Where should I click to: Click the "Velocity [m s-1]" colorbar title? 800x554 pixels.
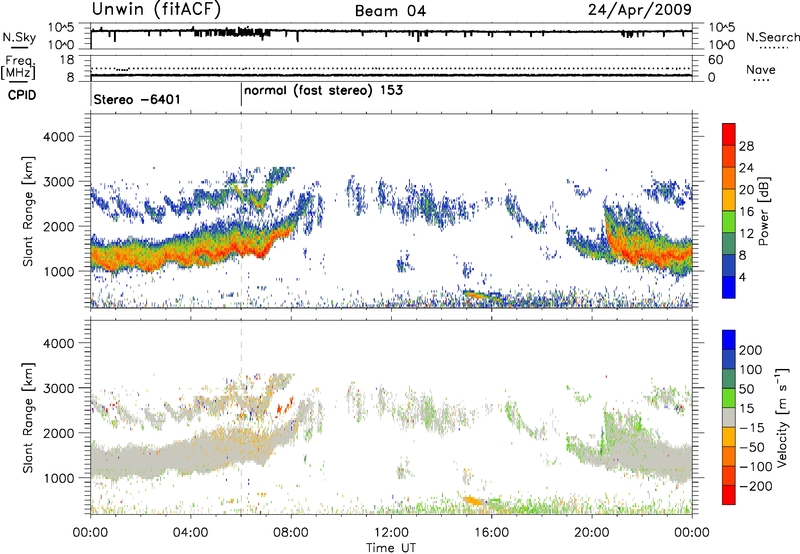[781, 417]
